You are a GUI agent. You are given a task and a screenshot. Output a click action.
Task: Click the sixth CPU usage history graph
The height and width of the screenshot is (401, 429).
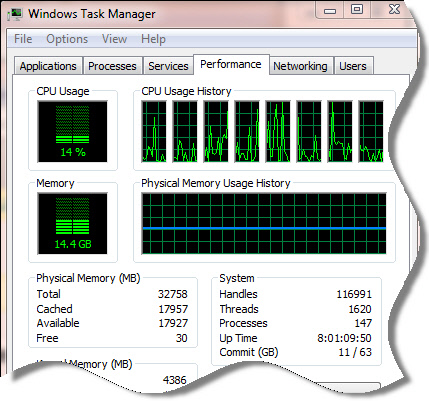coord(309,132)
